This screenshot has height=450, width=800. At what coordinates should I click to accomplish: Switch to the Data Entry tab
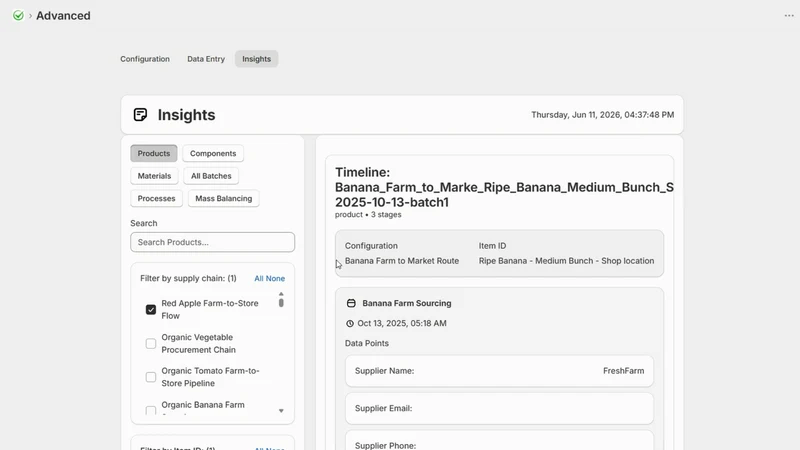[x=206, y=59]
